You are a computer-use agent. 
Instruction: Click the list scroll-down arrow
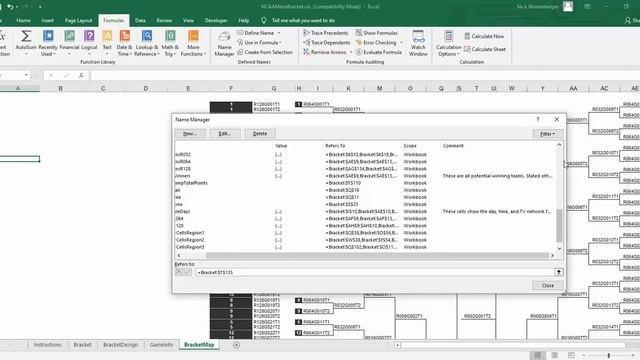[559, 248]
